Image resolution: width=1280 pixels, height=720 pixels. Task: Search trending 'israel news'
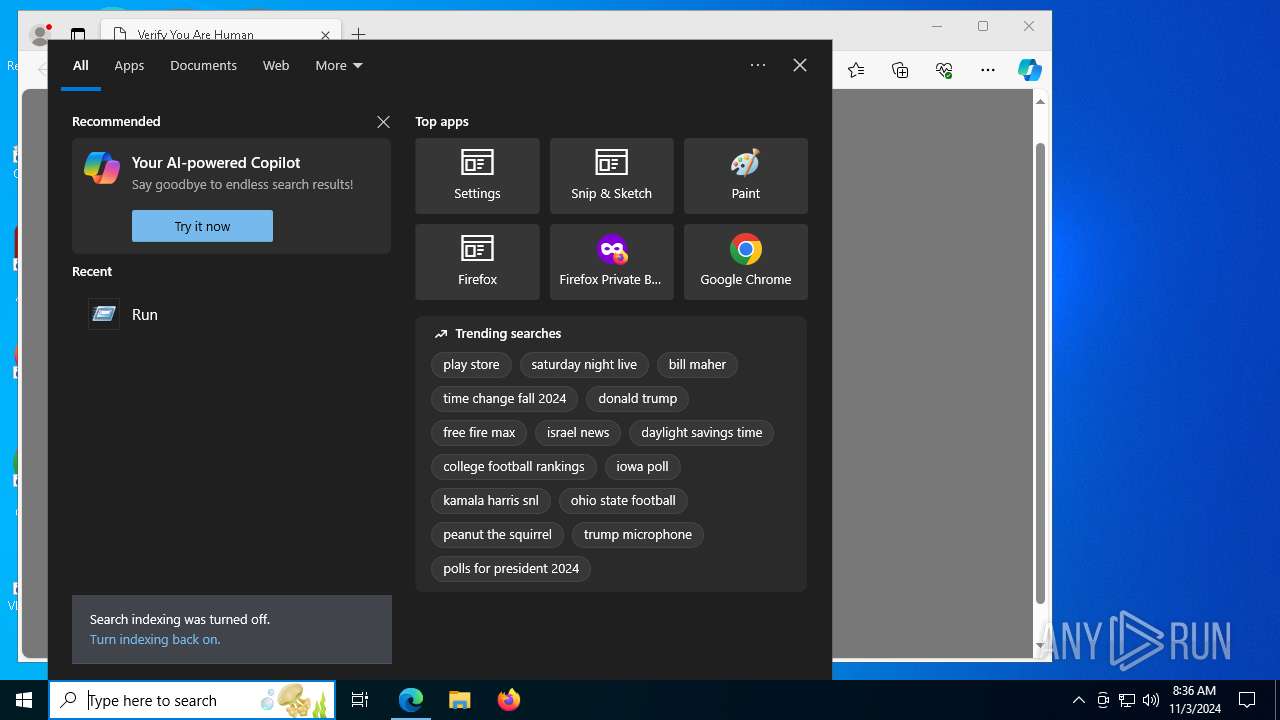(578, 433)
